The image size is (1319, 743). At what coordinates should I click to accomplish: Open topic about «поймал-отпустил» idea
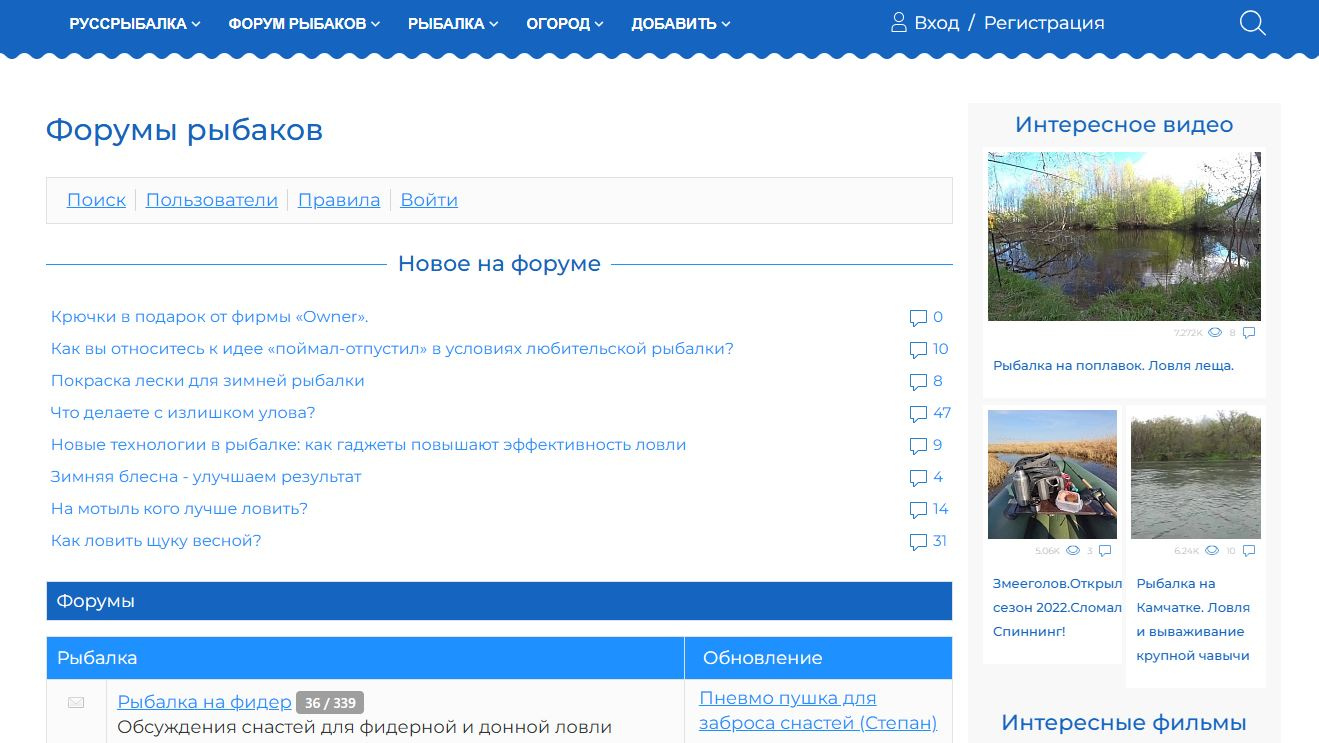pyautogui.click(x=392, y=349)
